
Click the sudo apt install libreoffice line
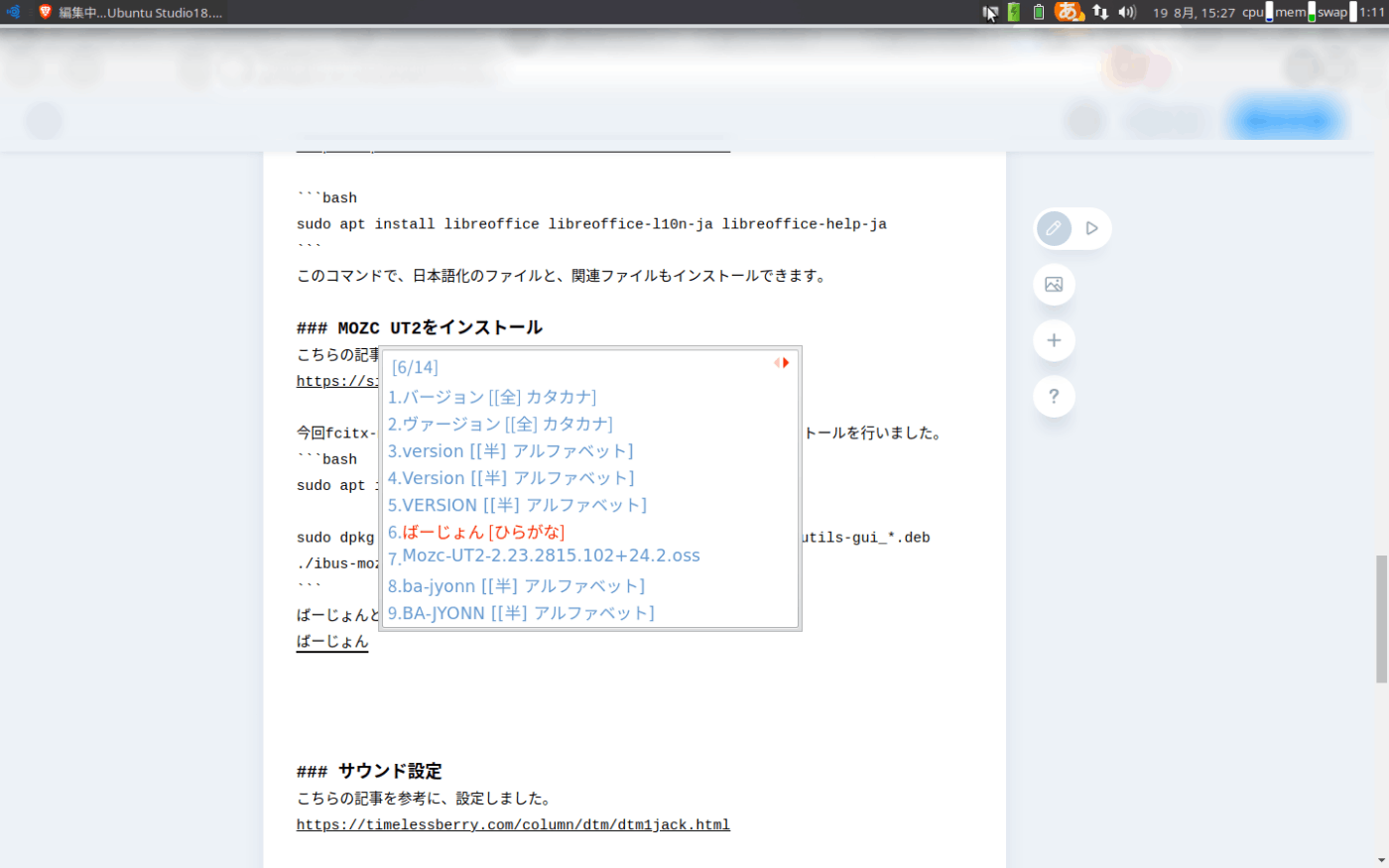coord(591,224)
